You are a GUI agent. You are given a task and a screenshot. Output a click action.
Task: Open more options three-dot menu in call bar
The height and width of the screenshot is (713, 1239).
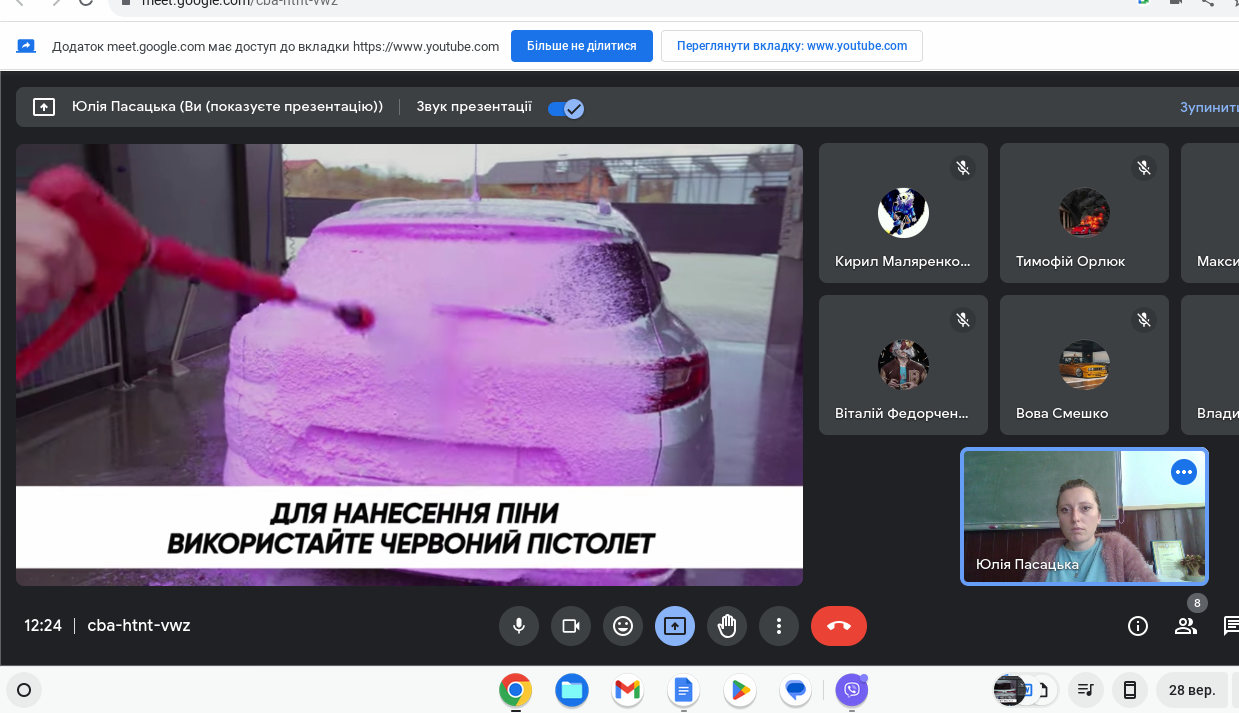[779, 626]
